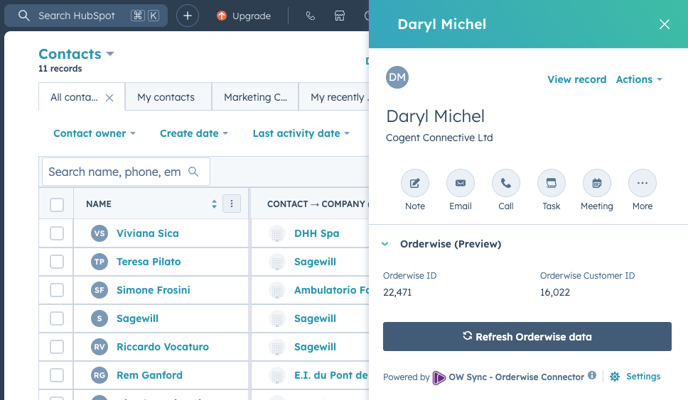Click the SF avatar for Simone Frosini

click(99, 290)
